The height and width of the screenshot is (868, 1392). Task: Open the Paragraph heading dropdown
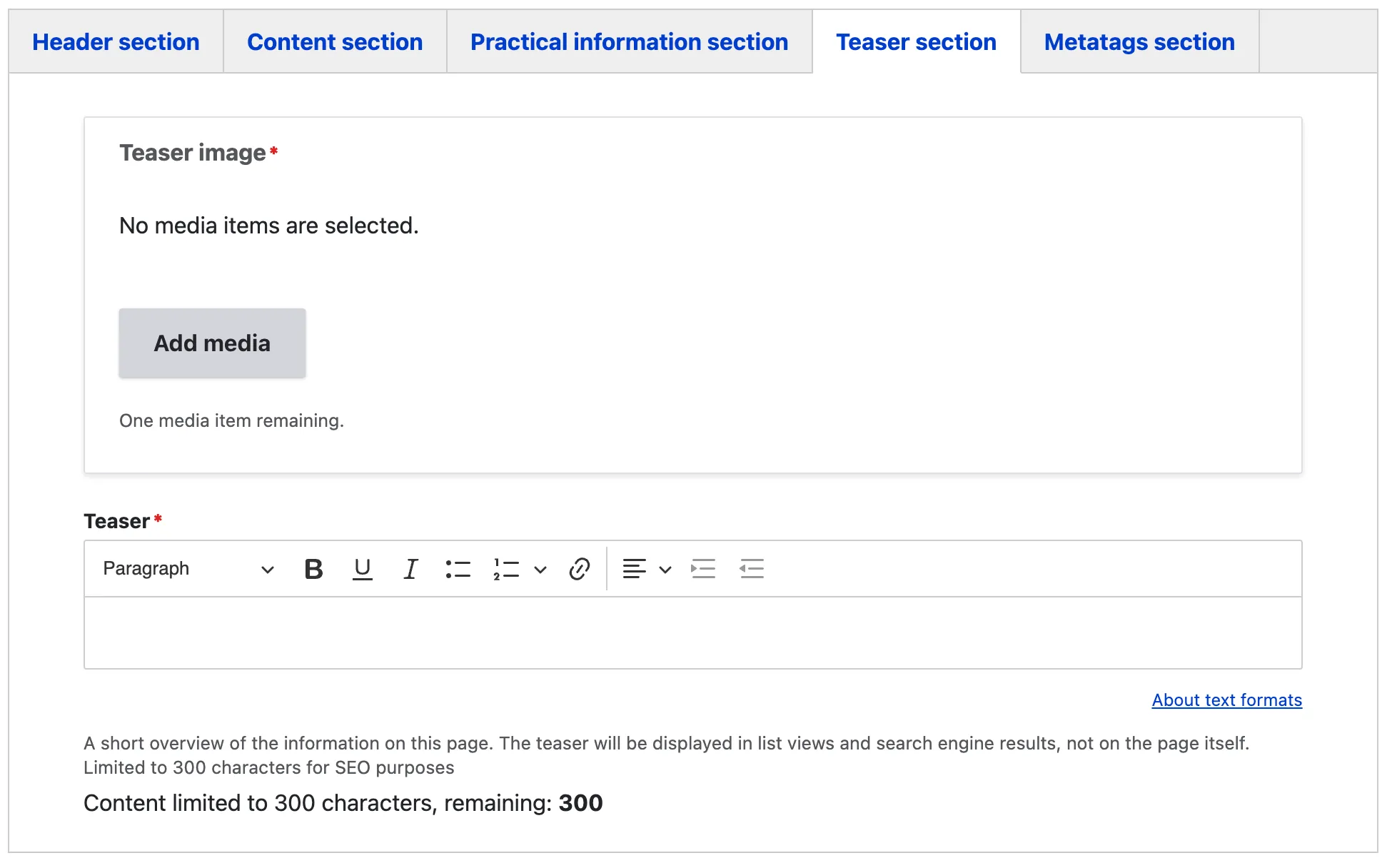pyautogui.click(x=188, y=569)
